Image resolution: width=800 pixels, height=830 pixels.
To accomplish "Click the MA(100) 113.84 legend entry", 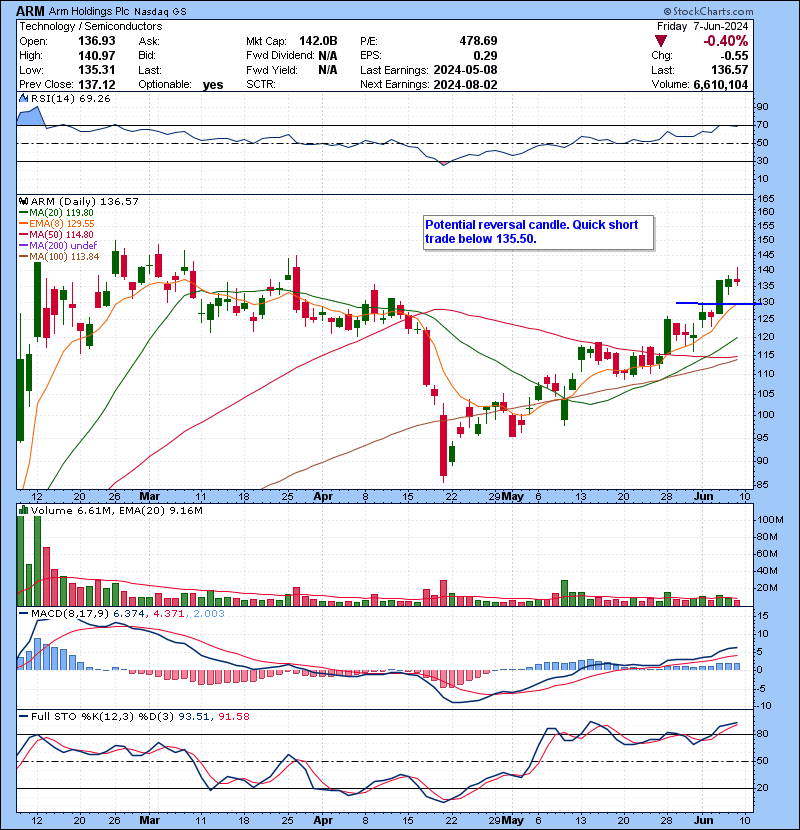I will (59, 257).
